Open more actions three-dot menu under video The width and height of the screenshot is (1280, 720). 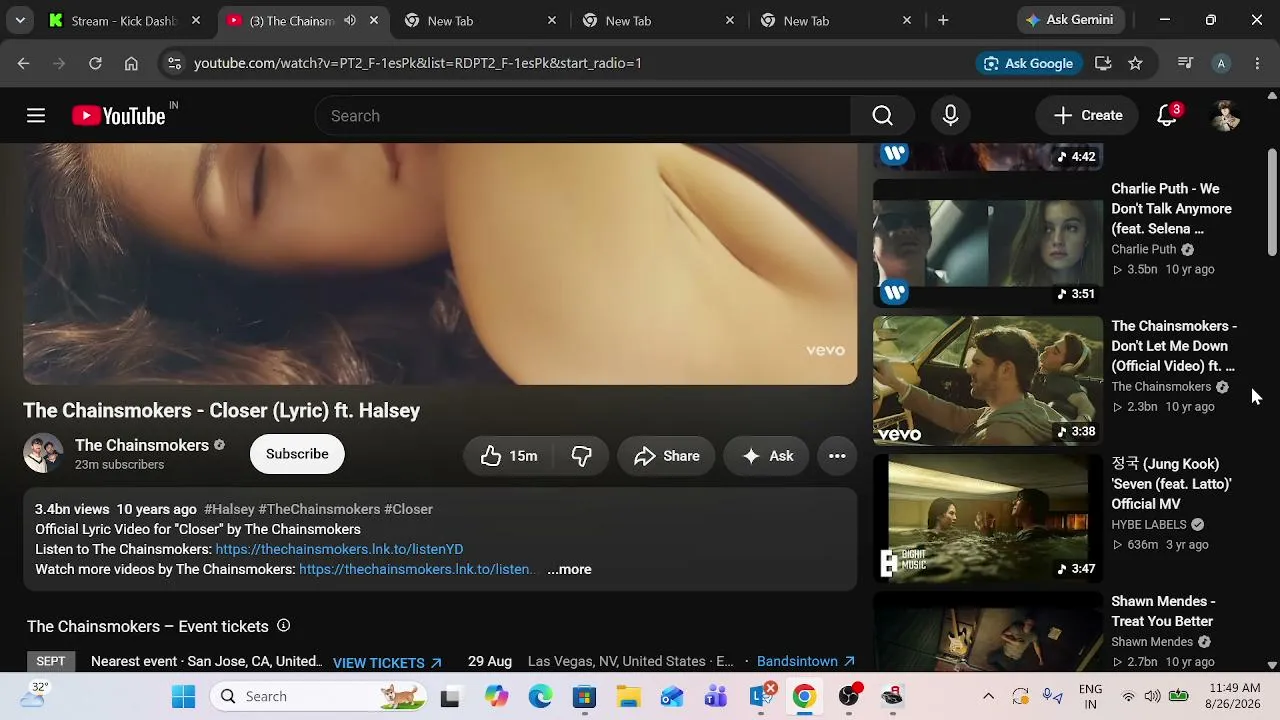837,456
